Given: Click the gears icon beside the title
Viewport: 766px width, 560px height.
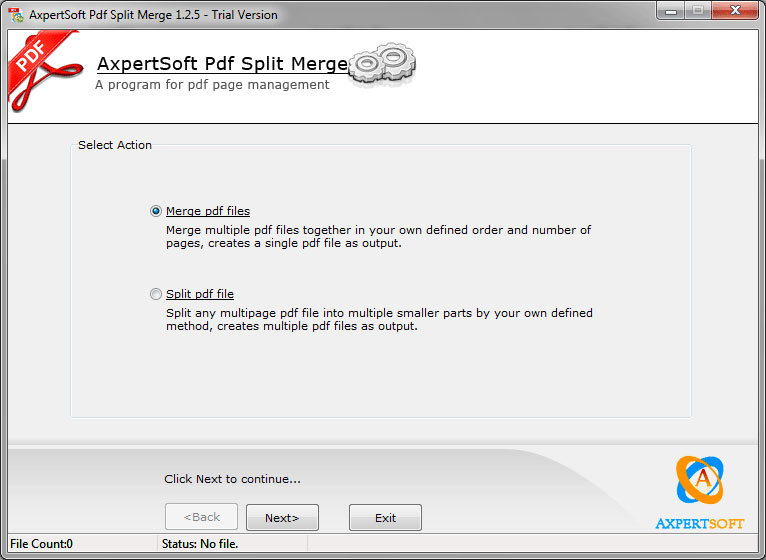Looking at the screenshot, I should 384,63.
